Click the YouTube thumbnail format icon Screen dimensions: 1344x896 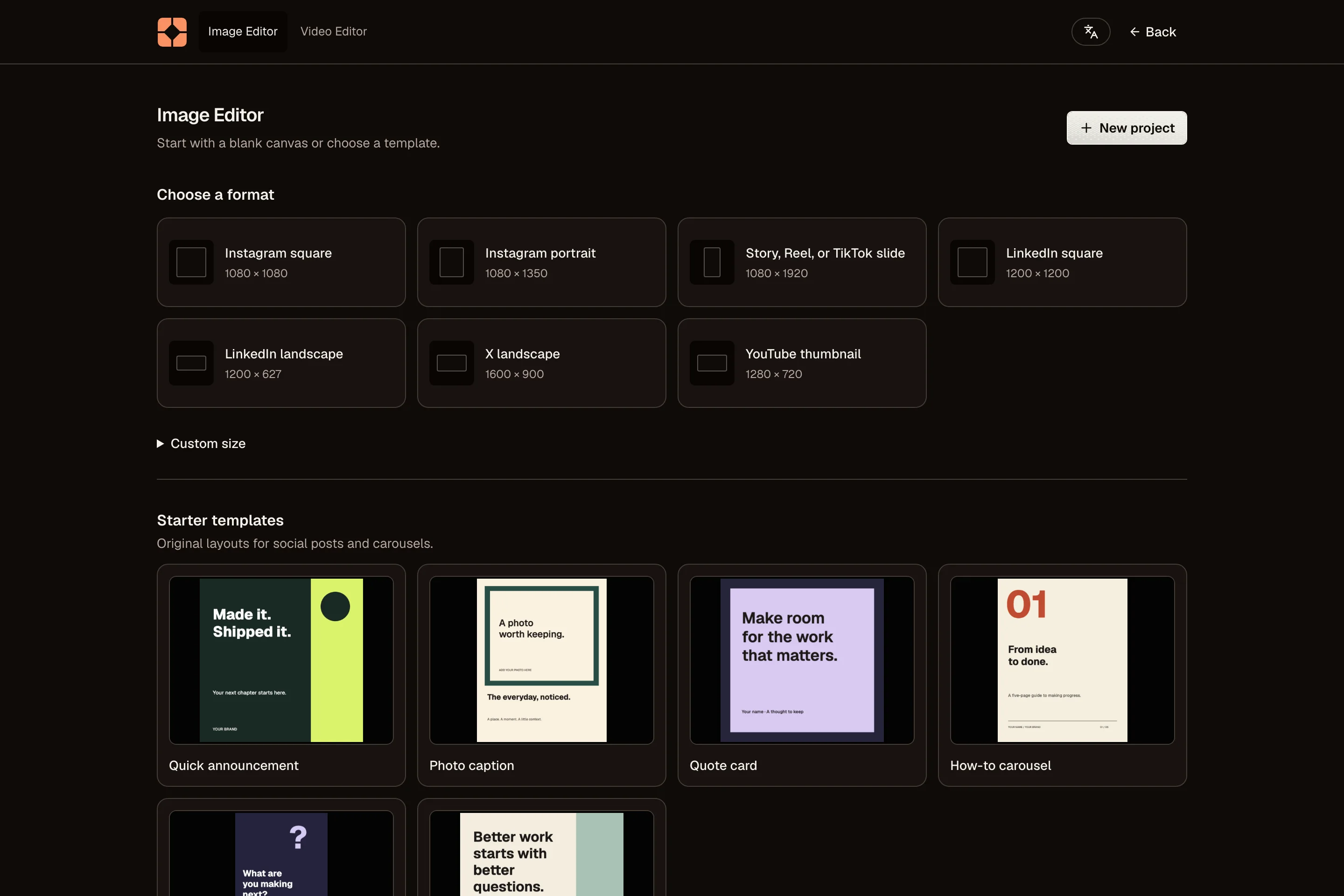click(x=712, y=363)
